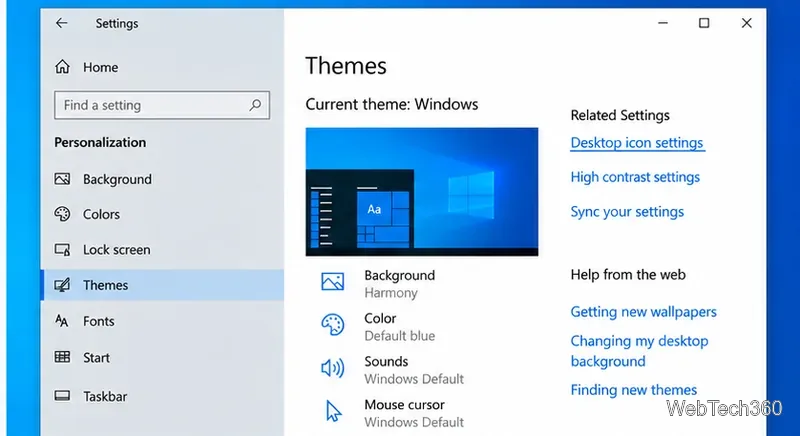800x436 pixels.
Task: Open the Colors settings page
Action: point(162,214)
